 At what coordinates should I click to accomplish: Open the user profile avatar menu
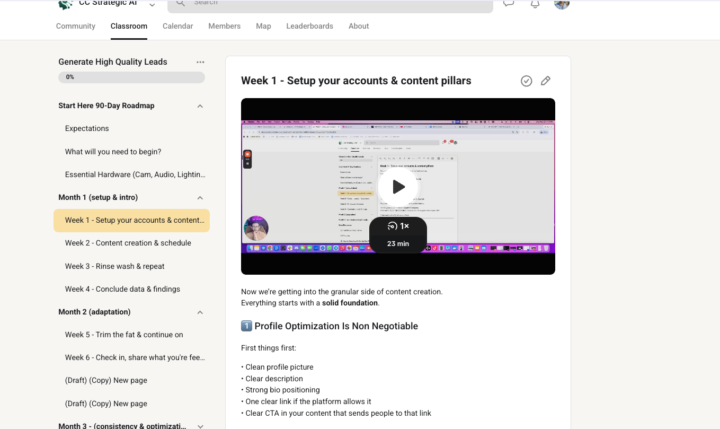(562, 4)
